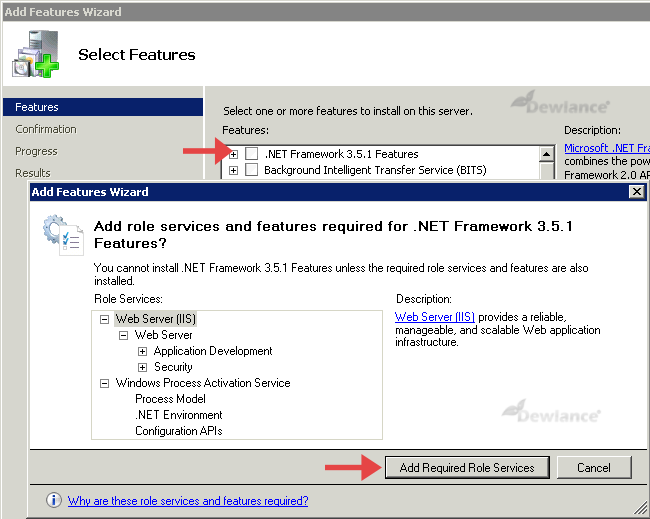Open the Results wizard step
This screenshot has width=650, height=519.
33,173
